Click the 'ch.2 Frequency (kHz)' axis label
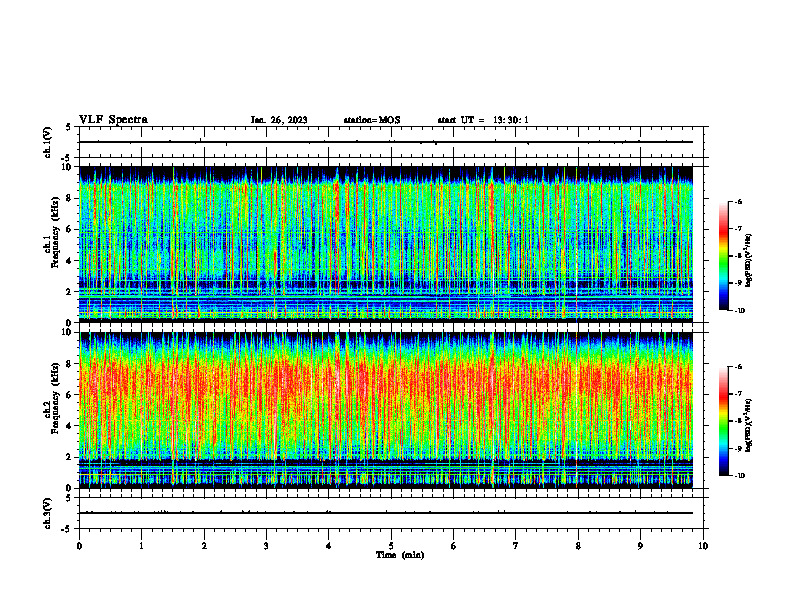This screenshot has width=792, height=612. pyautogui.click(x=51, y=398)
